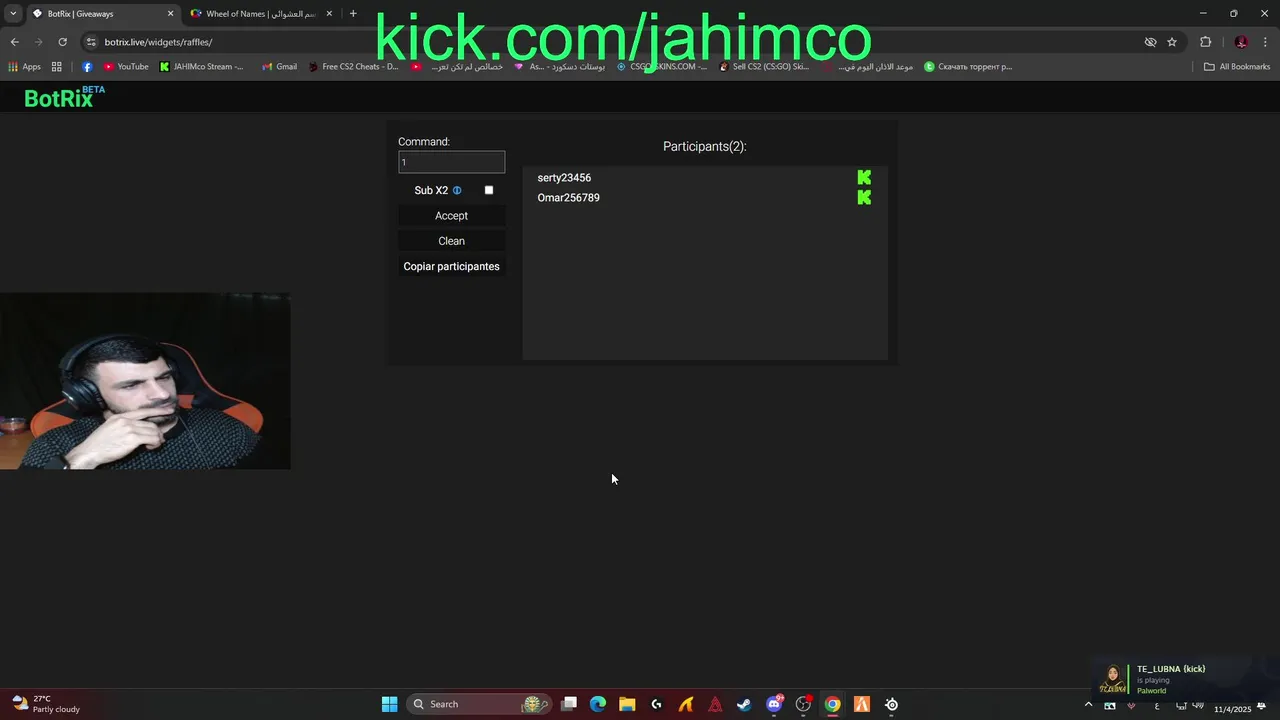
Task: Open JAHIMco Stream bookmark
Action: click(x=202, y=67)
